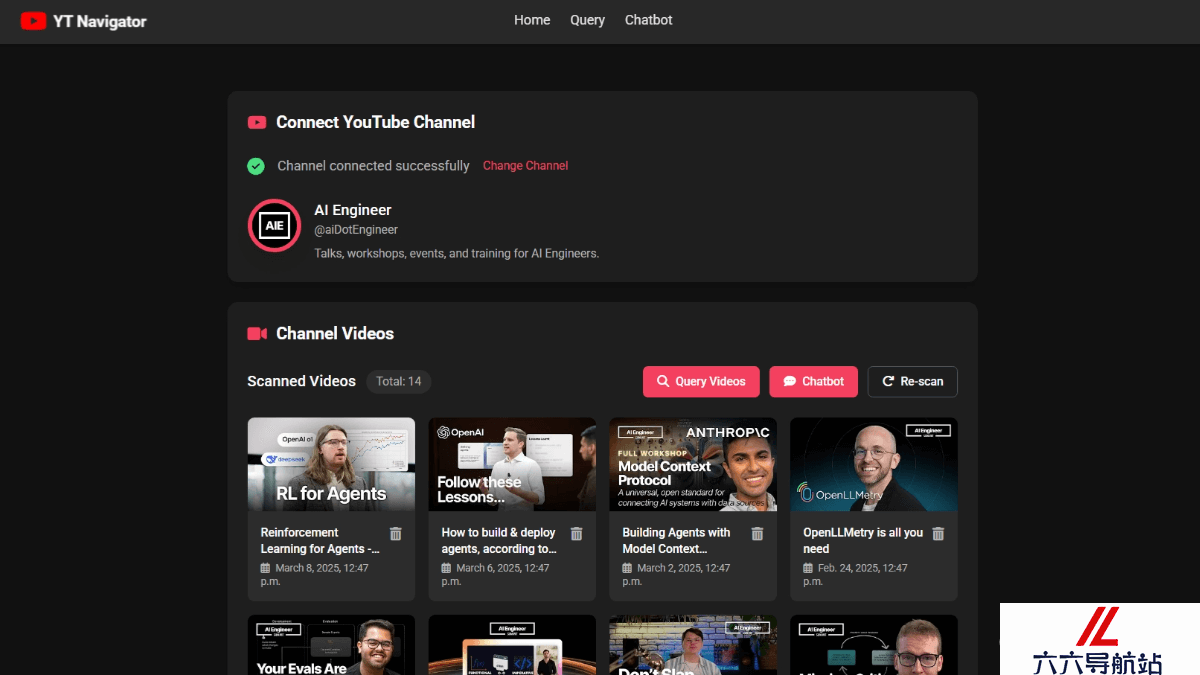
Task: Delete the How to build & deploy agents video
Action: tap(576, 534)
